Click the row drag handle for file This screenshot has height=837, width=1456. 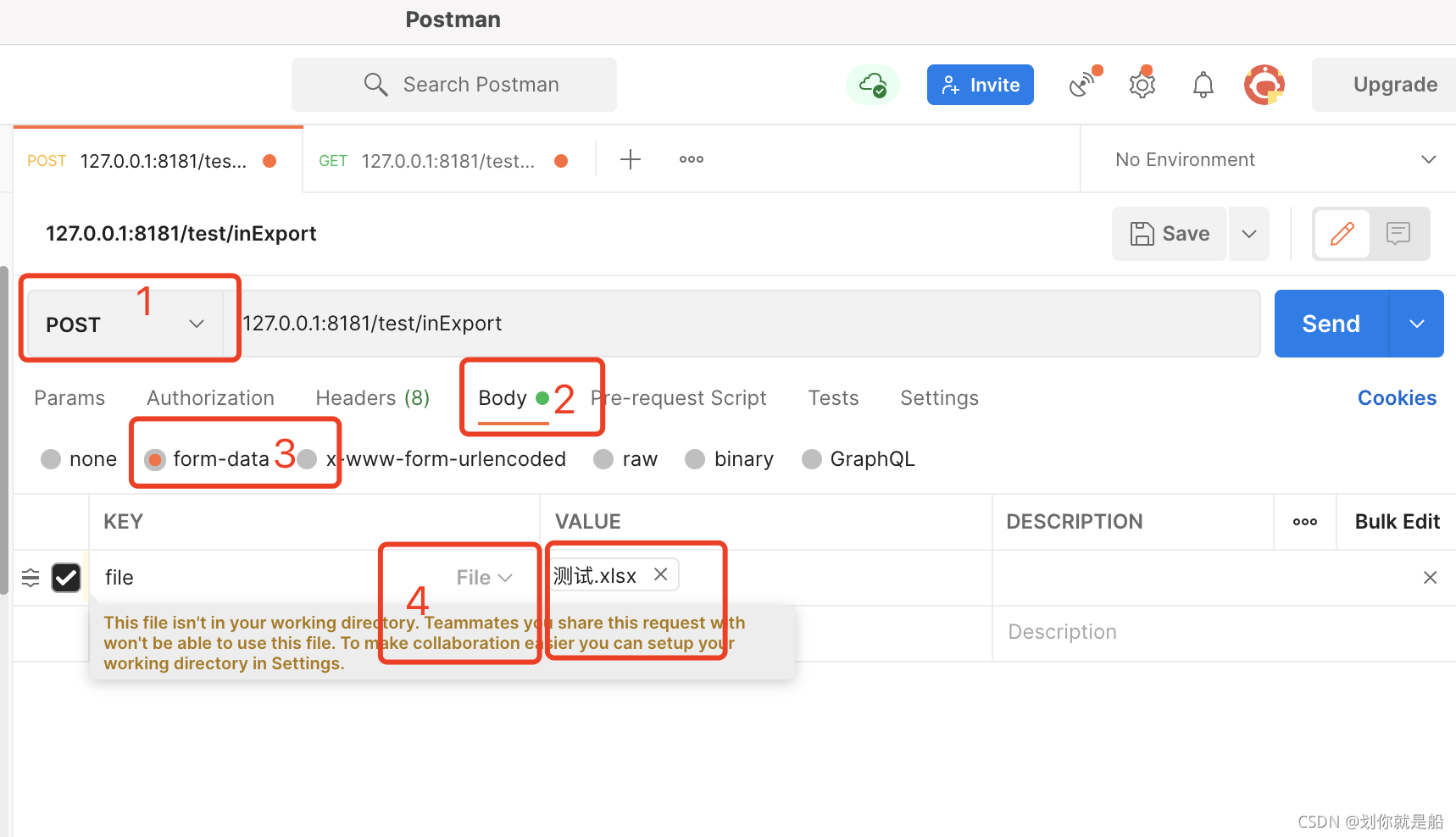point(31,578)
